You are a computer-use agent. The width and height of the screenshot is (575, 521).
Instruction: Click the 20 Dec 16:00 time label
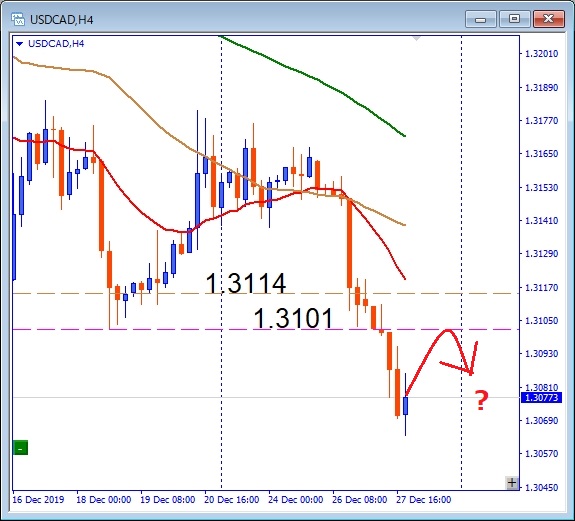[231, 500]
